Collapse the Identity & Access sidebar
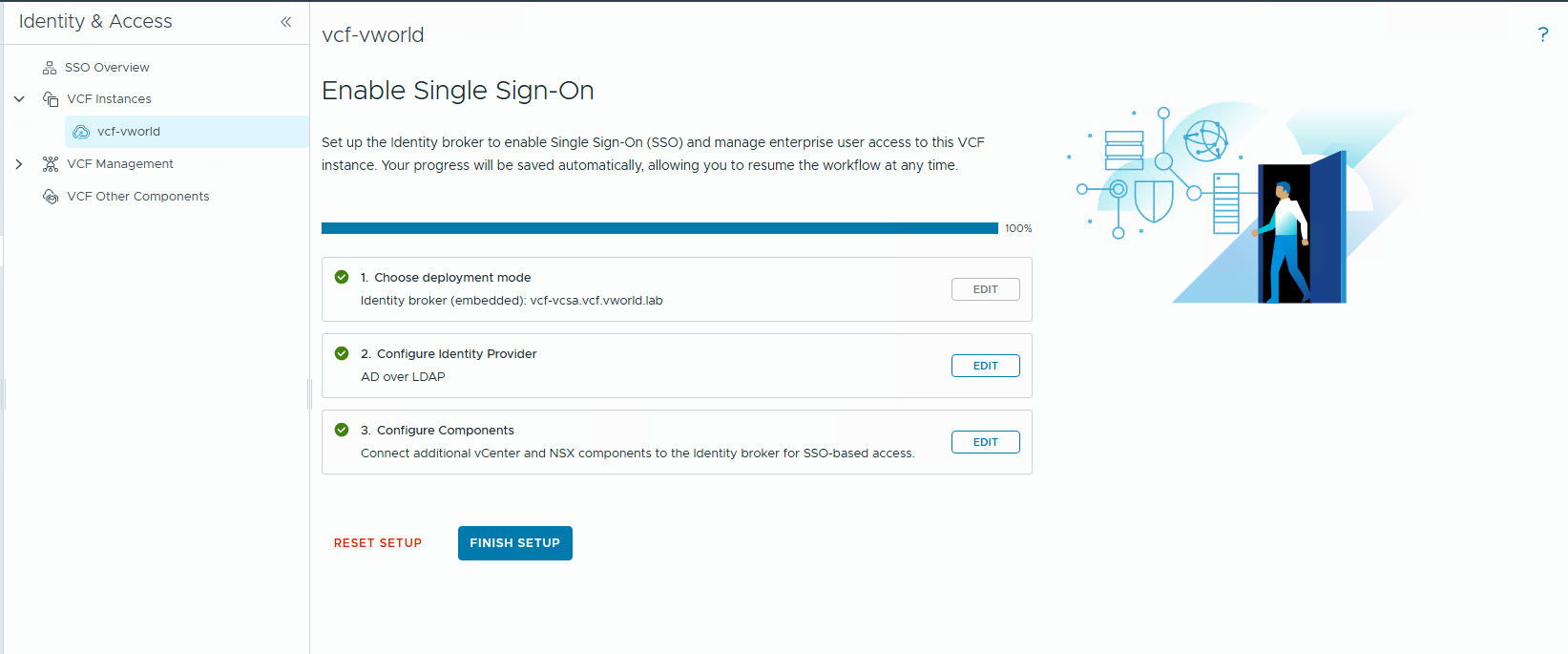Viewport: 1568px width, 654px height. click(x=285, y=22)
